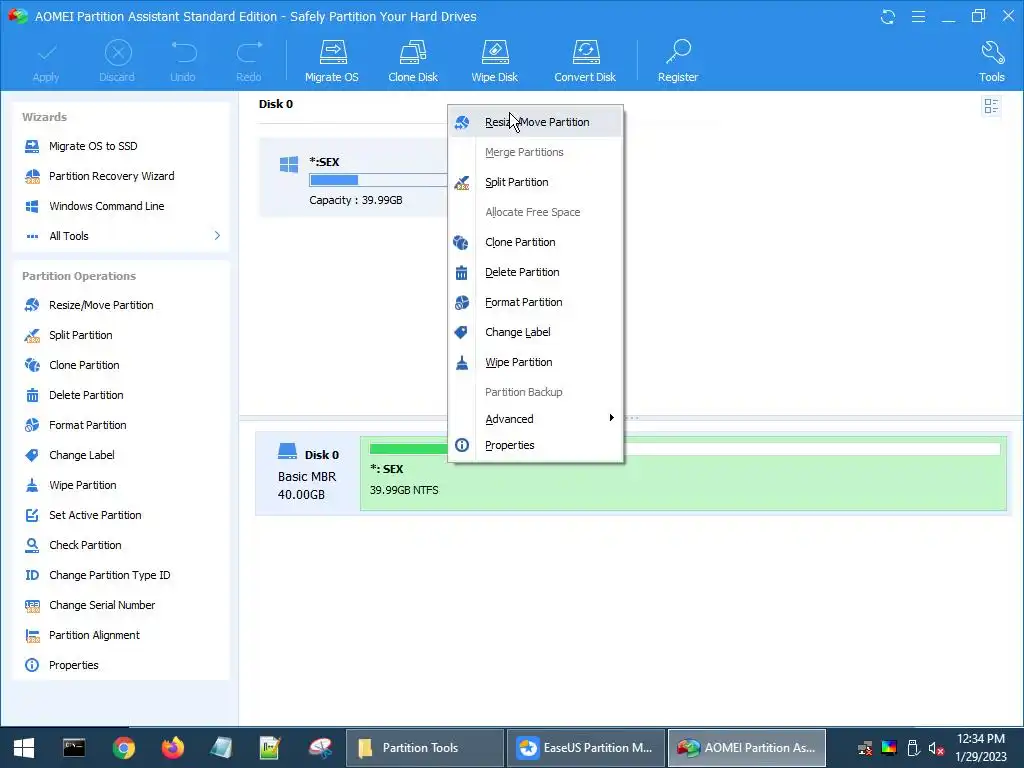Pick Change Label in context menu
1024x768 pixels.
536,332
